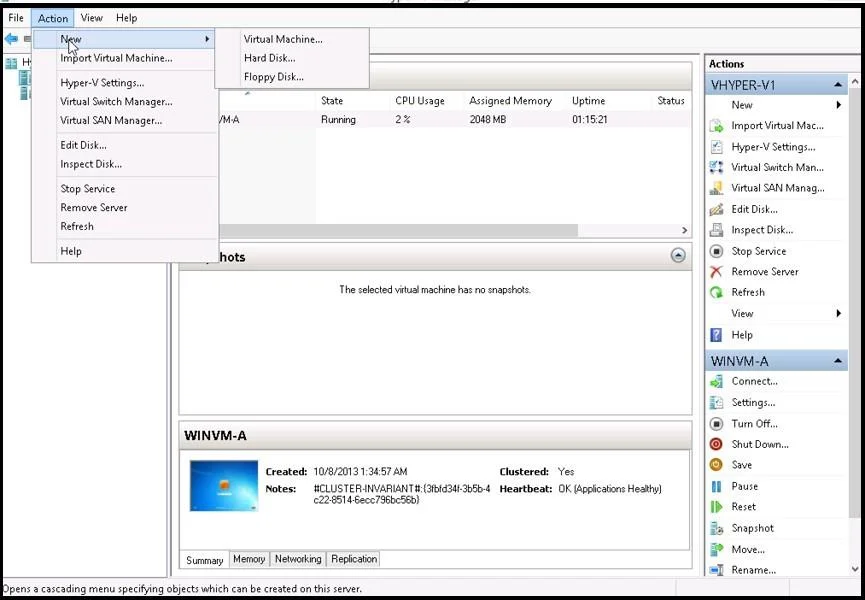Viewport: 865px width, 600px height.
Task: Expand the View submenu arrow in Actions pane
Action: point(839,313)
